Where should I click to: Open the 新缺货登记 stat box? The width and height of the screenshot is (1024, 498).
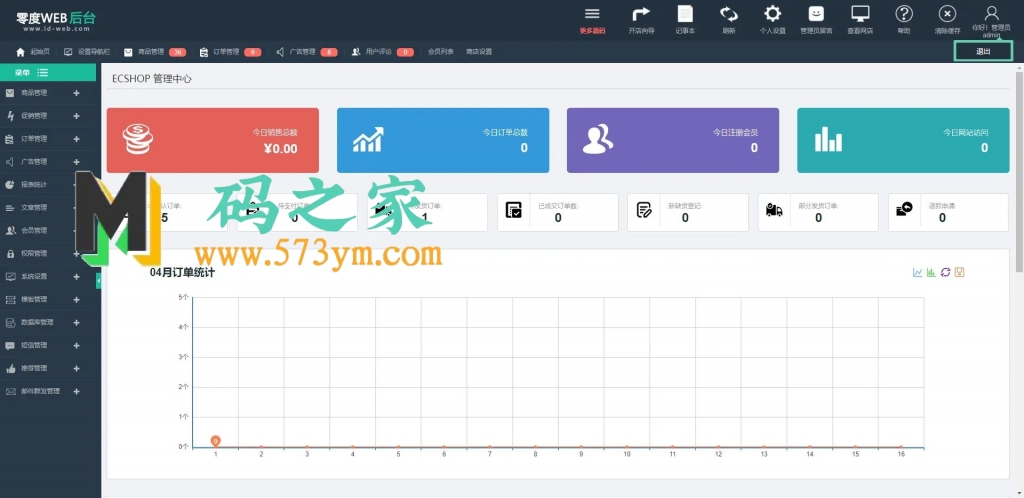coord(688,212)
